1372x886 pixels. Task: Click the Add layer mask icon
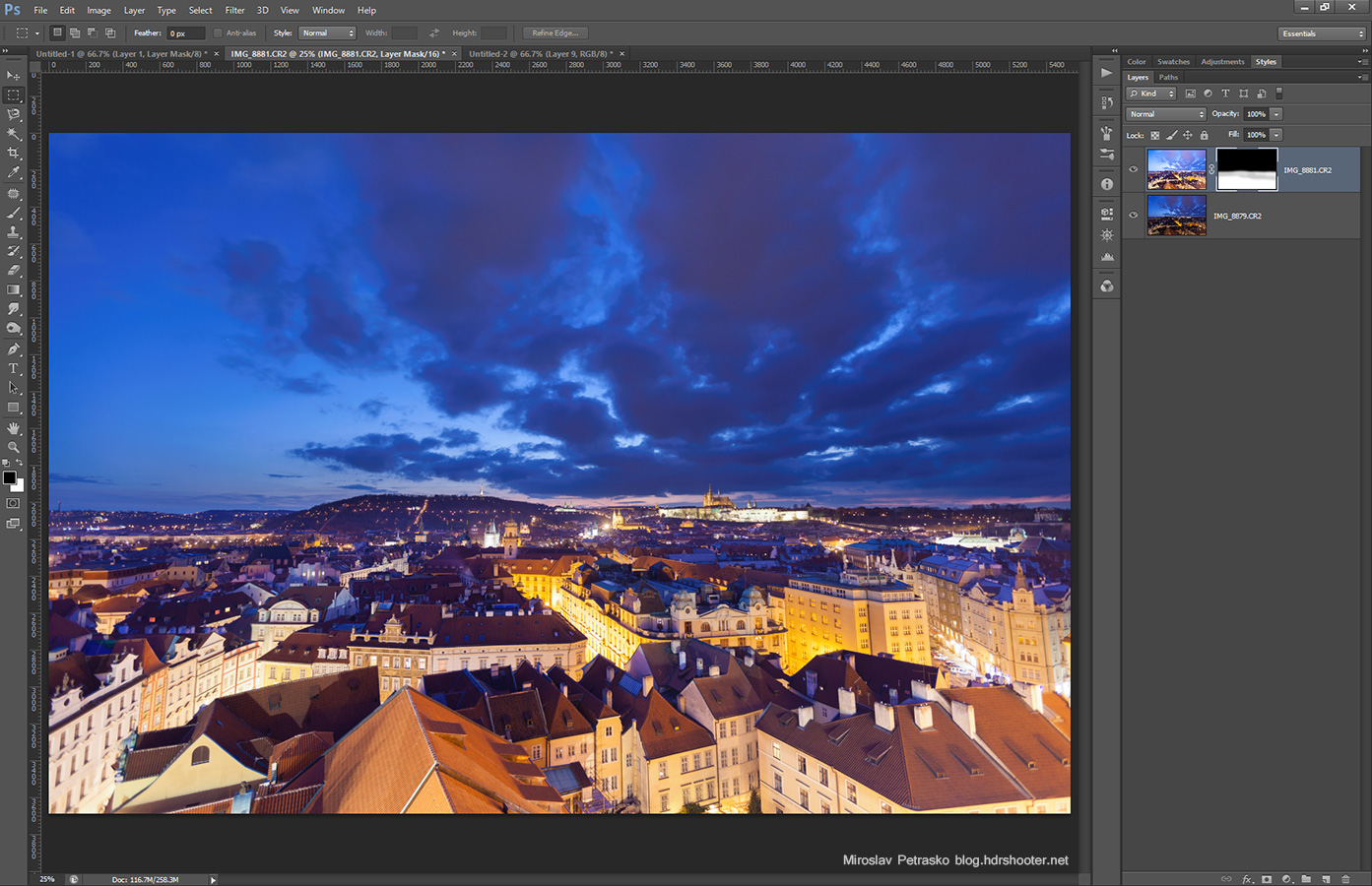1267,879
